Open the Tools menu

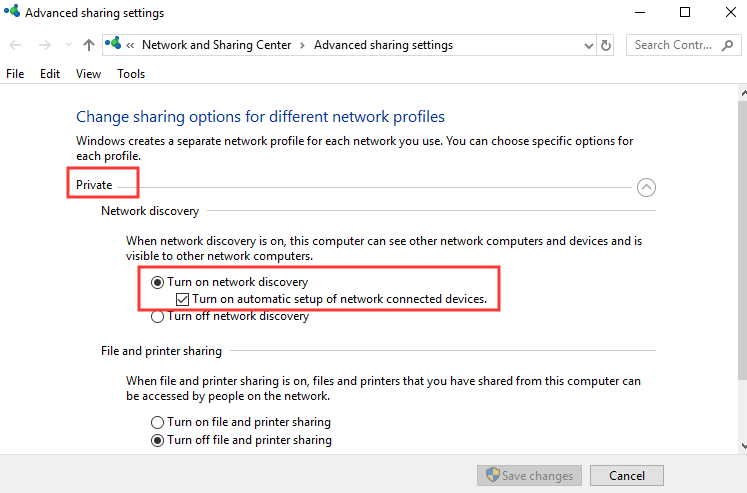(x=131, y=74)
